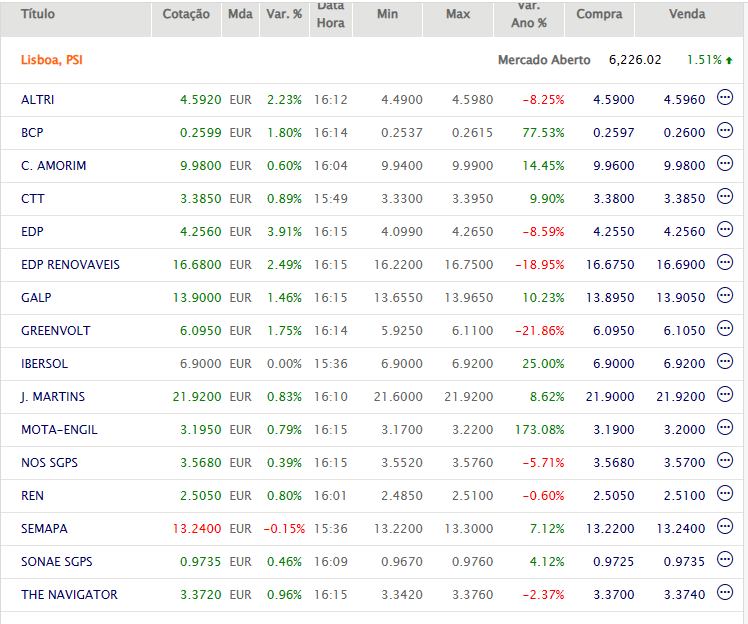Open the C. AMORIM stock link
Viewport: 748px width, 624px height.
[x=53, y=166]
